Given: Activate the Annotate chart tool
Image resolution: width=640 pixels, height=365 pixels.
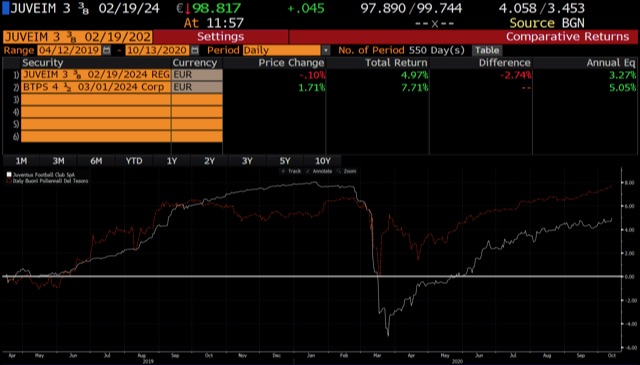Looking at the screenshot, I should click(x=319, y=171).
